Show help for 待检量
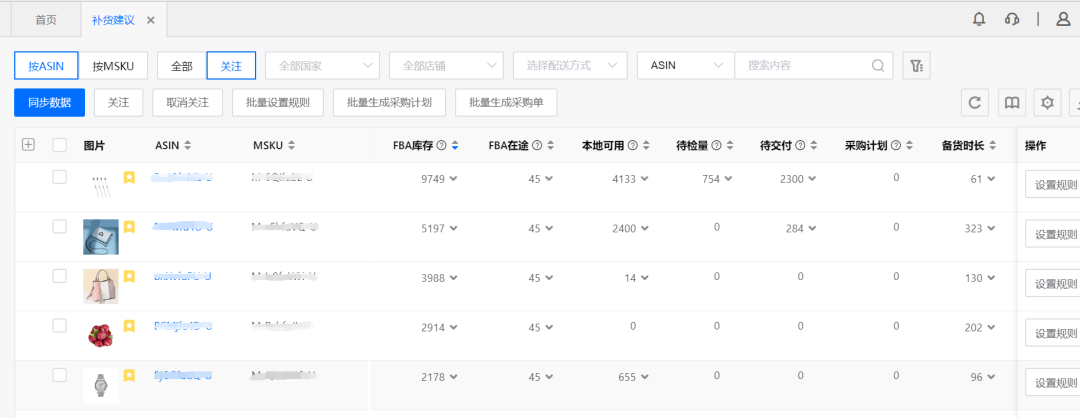The image size is (1080, 418). 716,145
